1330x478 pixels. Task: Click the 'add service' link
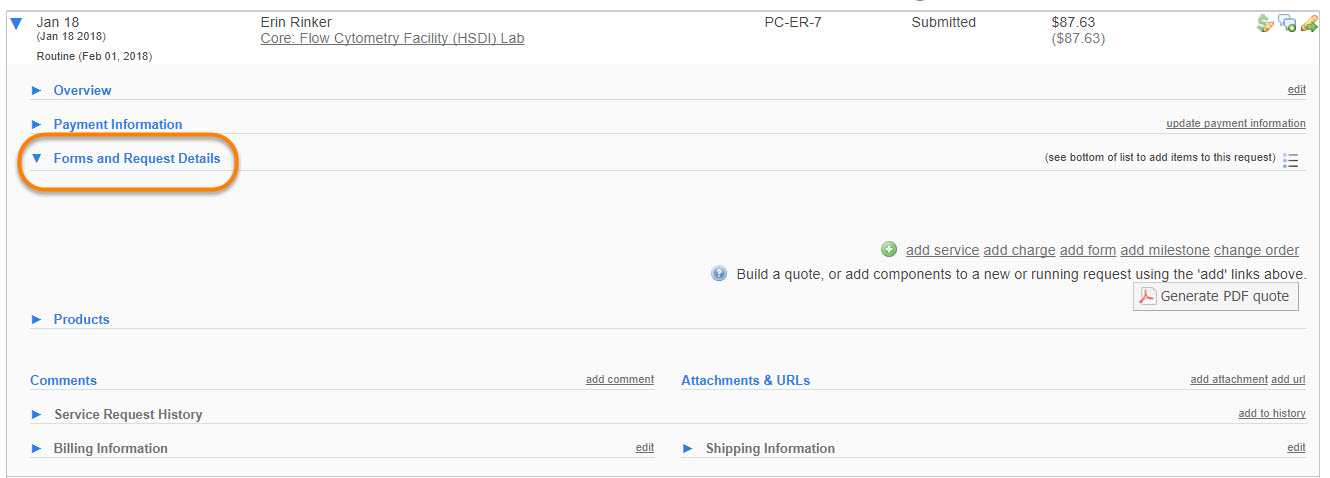[942, 251]
